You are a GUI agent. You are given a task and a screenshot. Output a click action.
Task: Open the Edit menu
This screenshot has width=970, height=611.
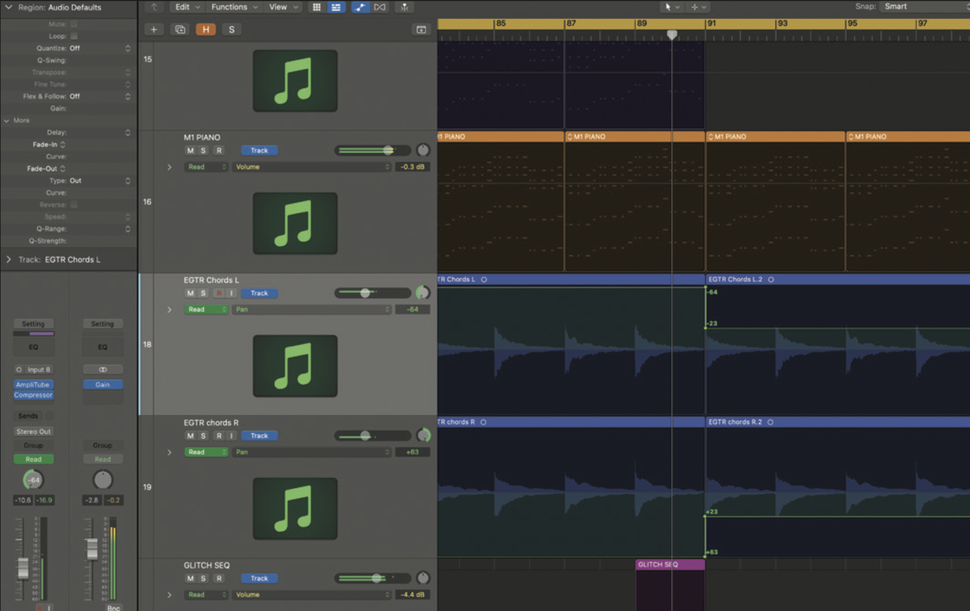pyautogui.click(x=183, y=6)
